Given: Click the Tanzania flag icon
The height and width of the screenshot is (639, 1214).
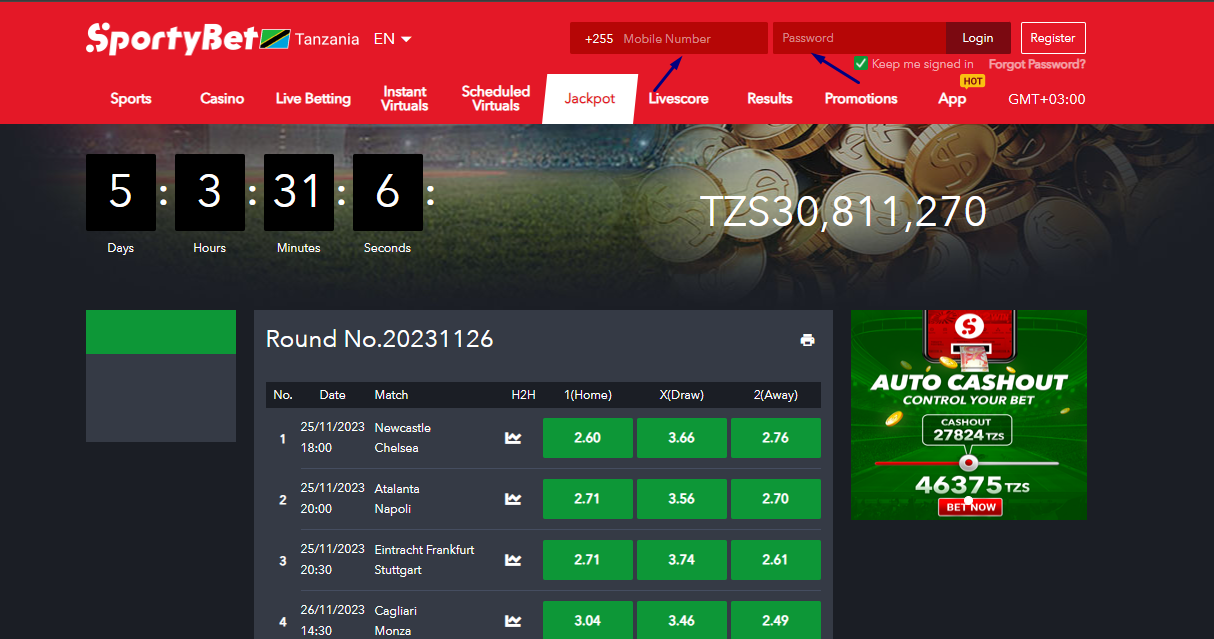Looking at the screenshot, I should tap(275, 39).
